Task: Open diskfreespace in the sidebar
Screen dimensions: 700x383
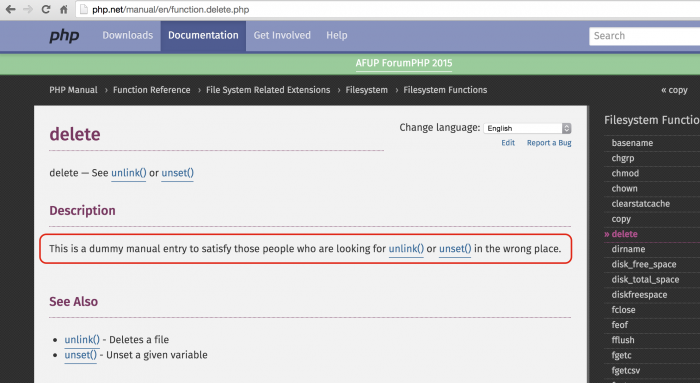Action: pyautogui.click(x=639, y=295)
